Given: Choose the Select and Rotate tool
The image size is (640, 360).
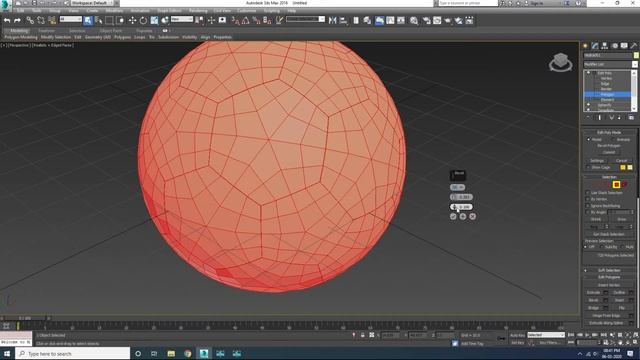Looking at the screenshot, I should click(x=143, y=20).
